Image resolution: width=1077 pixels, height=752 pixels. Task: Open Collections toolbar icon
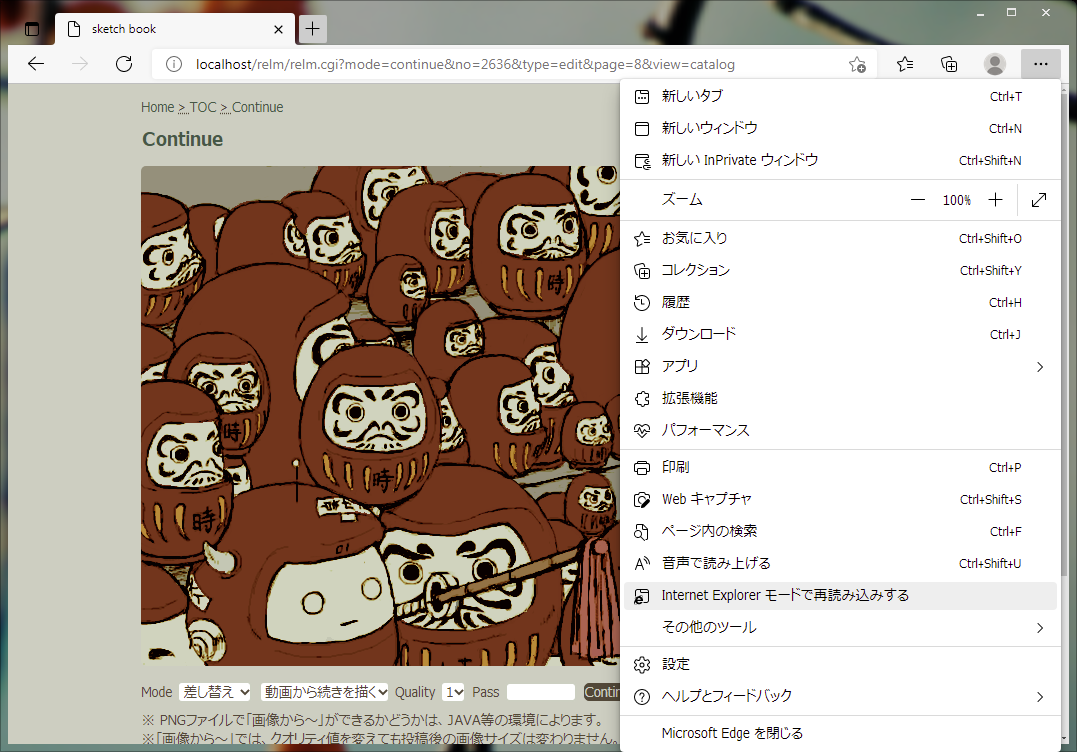(x=949, y=64)
